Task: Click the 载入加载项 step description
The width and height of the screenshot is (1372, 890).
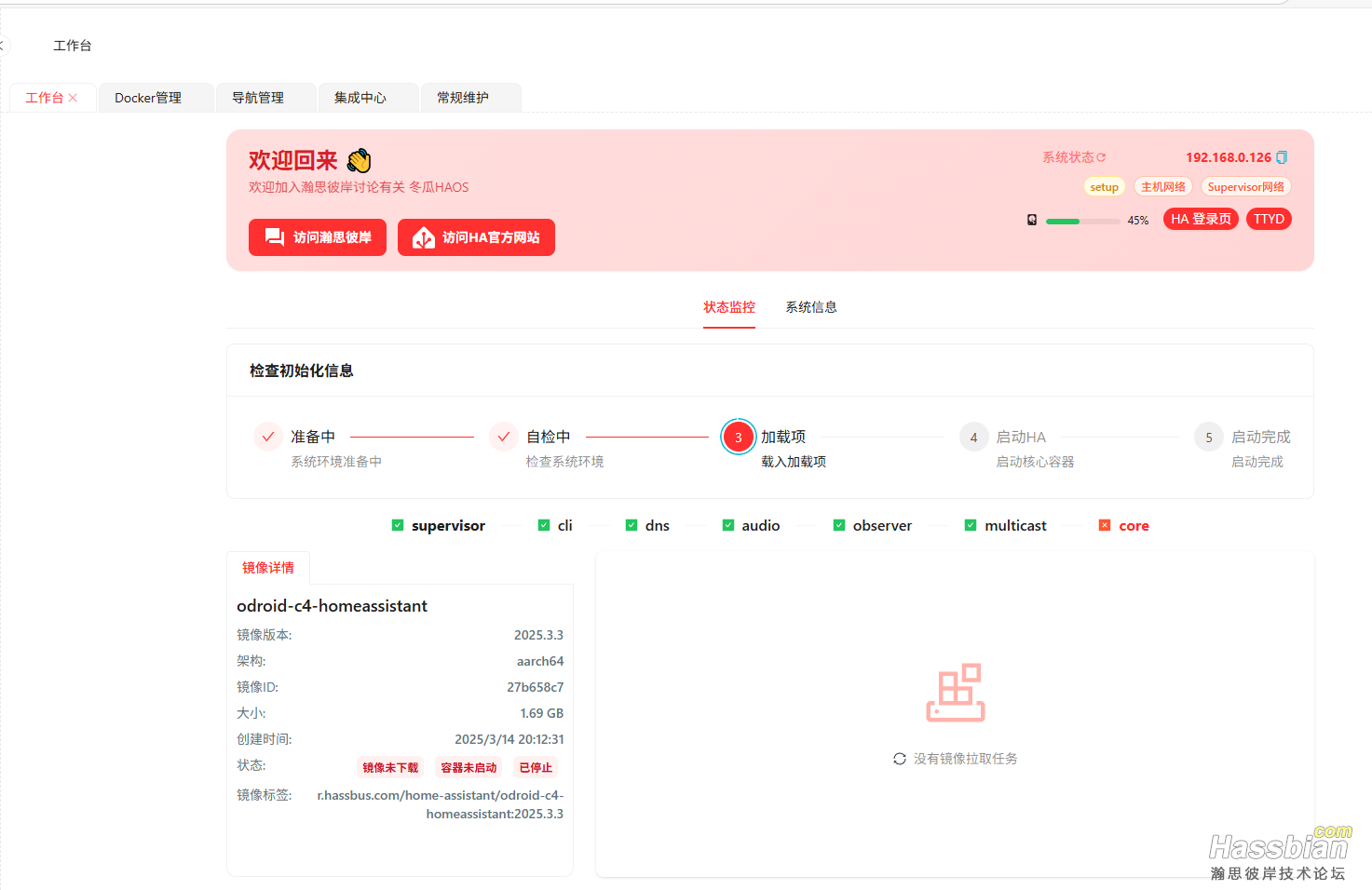Action: (794, 462)
